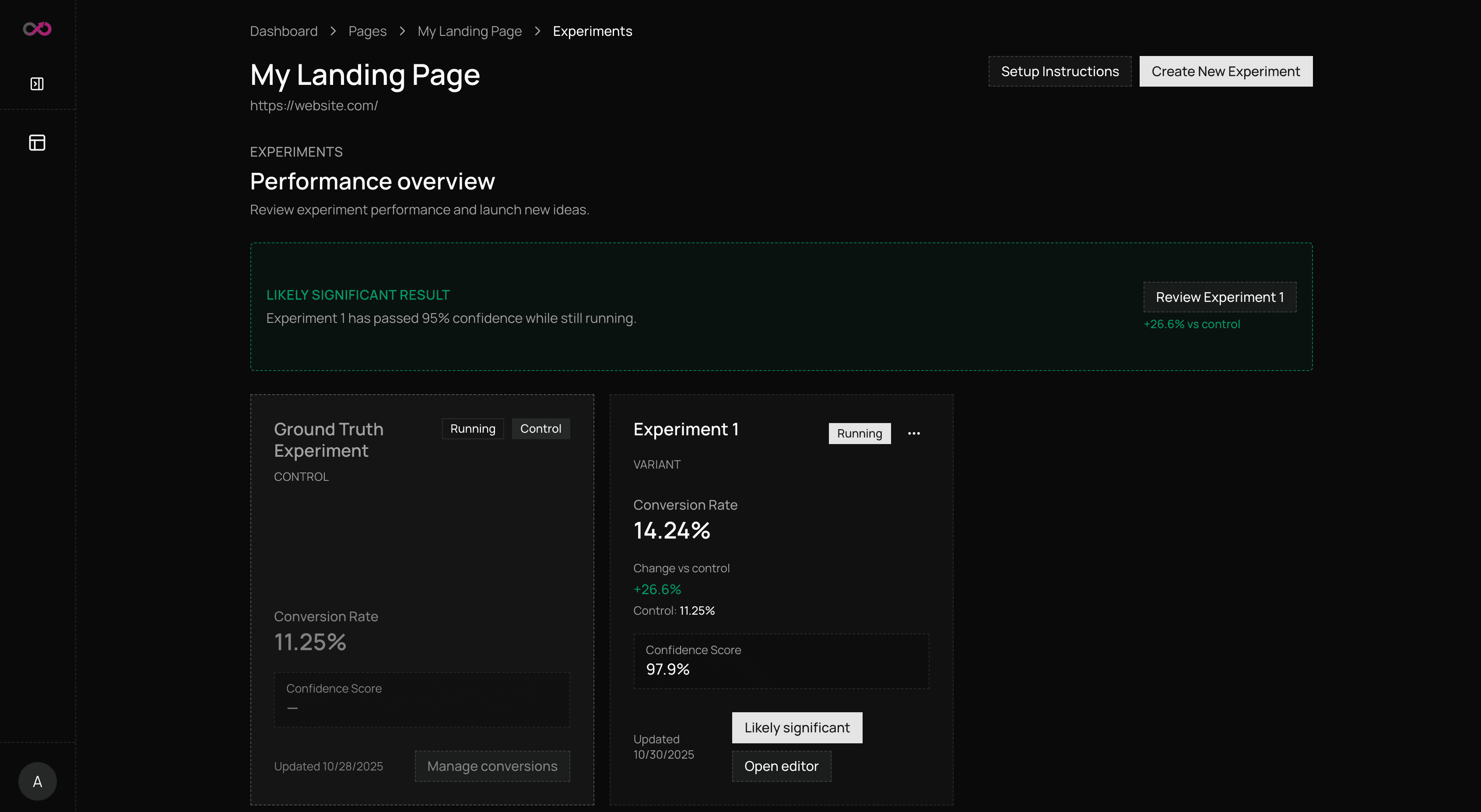
Task: Open Experiment 1 three-dot options menu
Action: (x=913, y=433)
